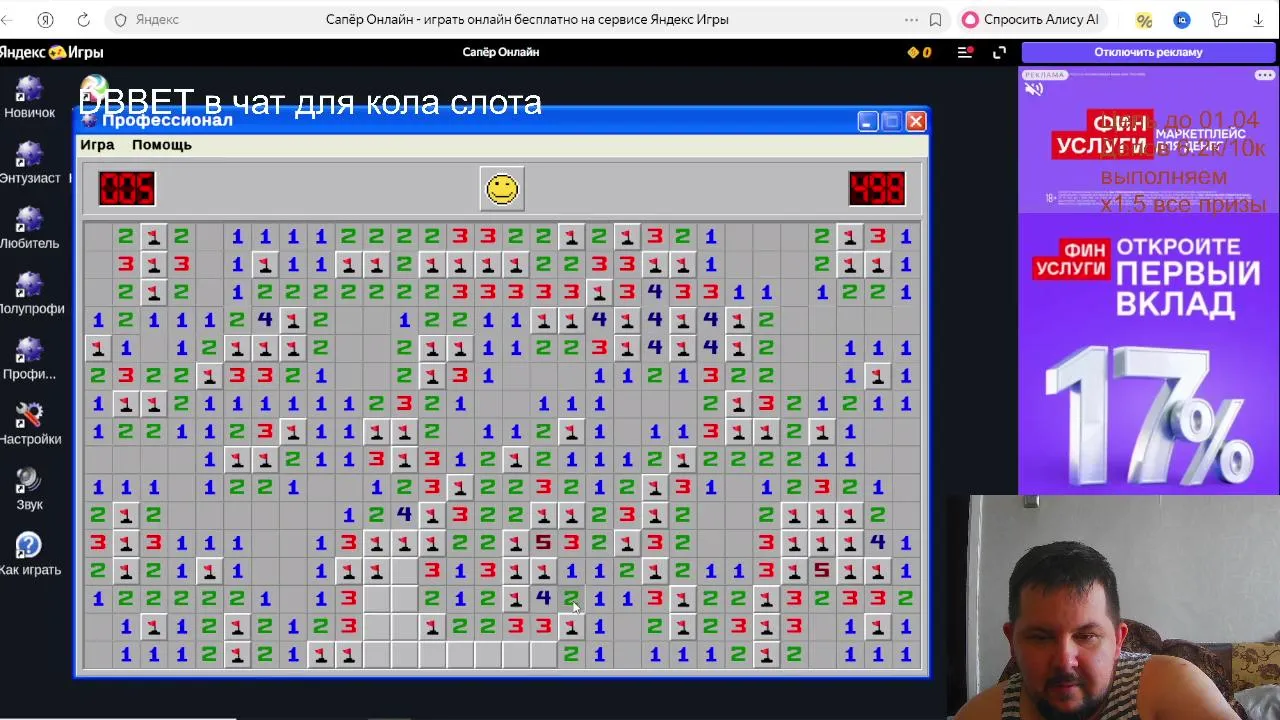Open the ad options three-dots button
The width and height of the screenshot is (1280, 720).
[x=1264, y=75]
